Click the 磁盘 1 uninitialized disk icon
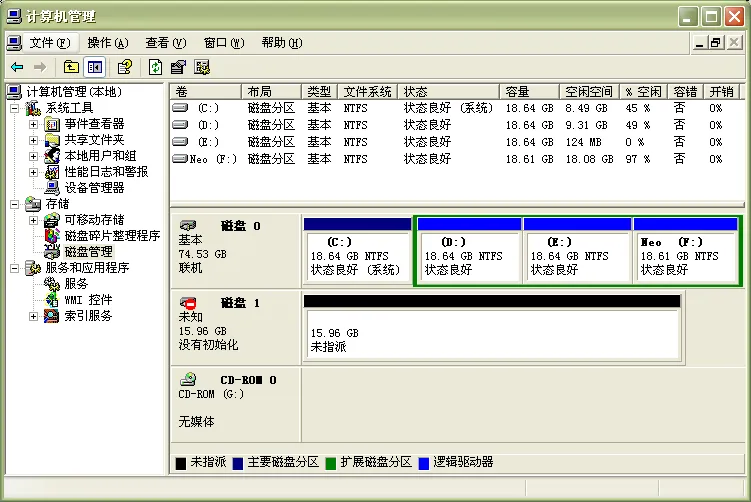The width and height of the screenshot is (751, 502). (188, 303)
